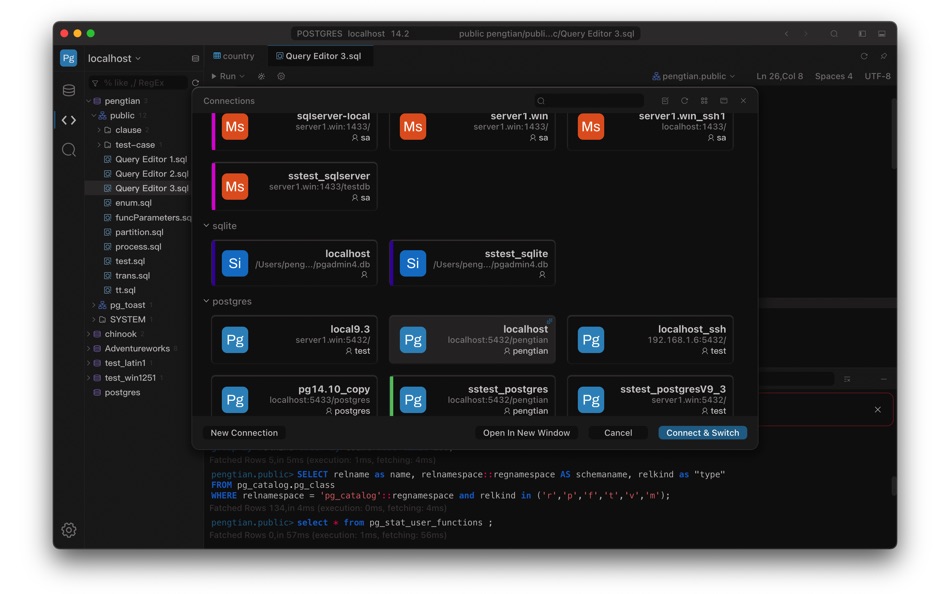
Task: Switch to the country tab
Action: (x=234, y=56)
